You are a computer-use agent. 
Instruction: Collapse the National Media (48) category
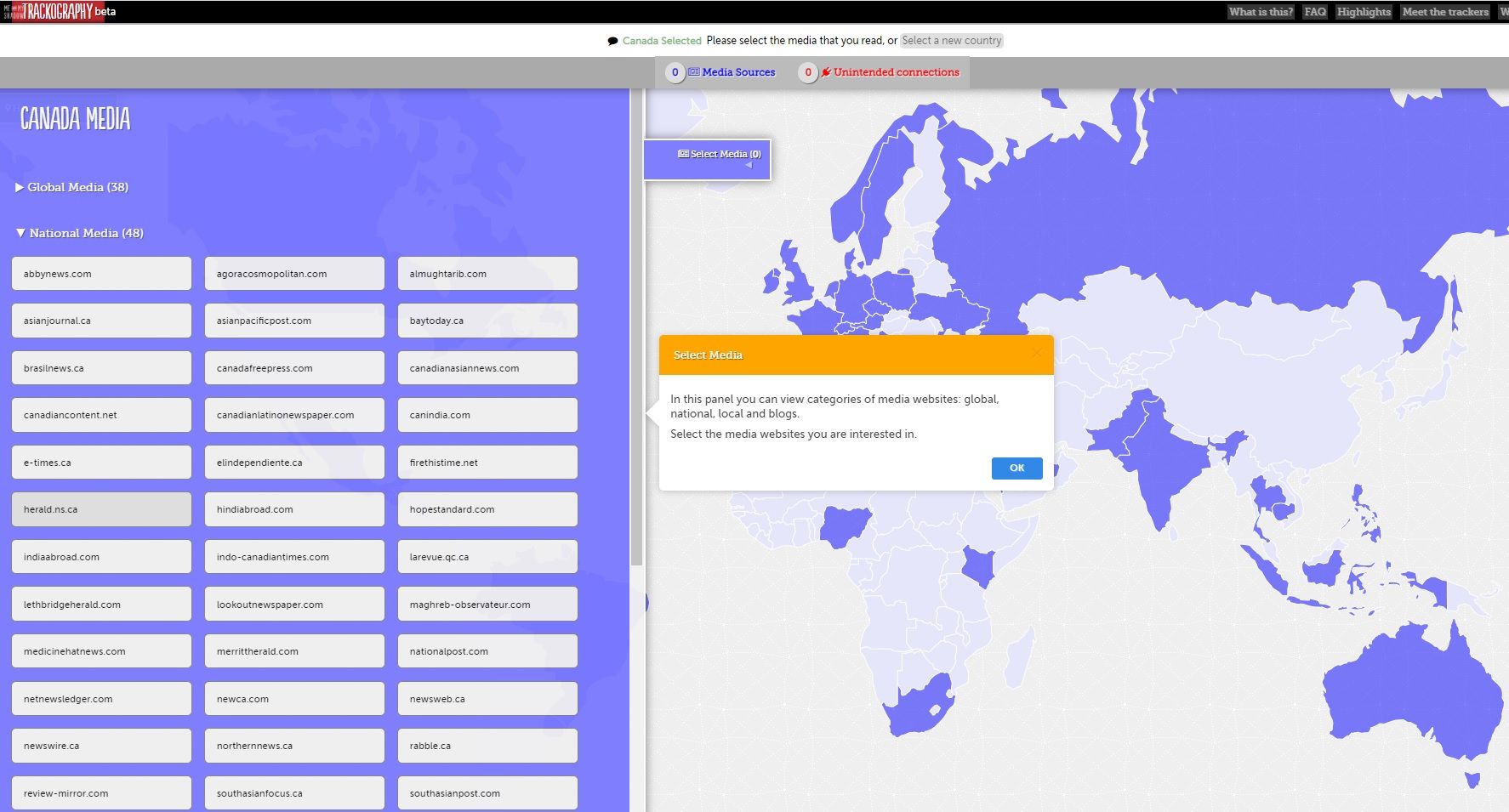pos(80,233)
